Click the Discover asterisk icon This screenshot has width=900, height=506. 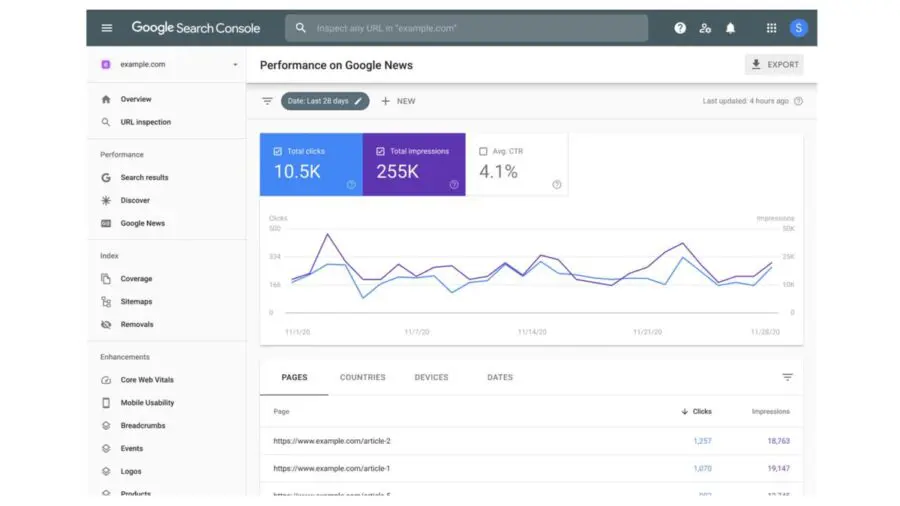coord(106,201)
